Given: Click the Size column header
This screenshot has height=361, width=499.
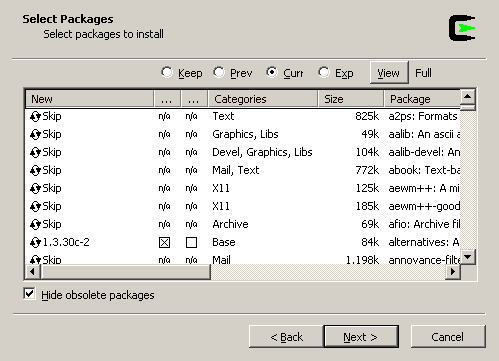Looking at the screenshot, I should 351,99.
